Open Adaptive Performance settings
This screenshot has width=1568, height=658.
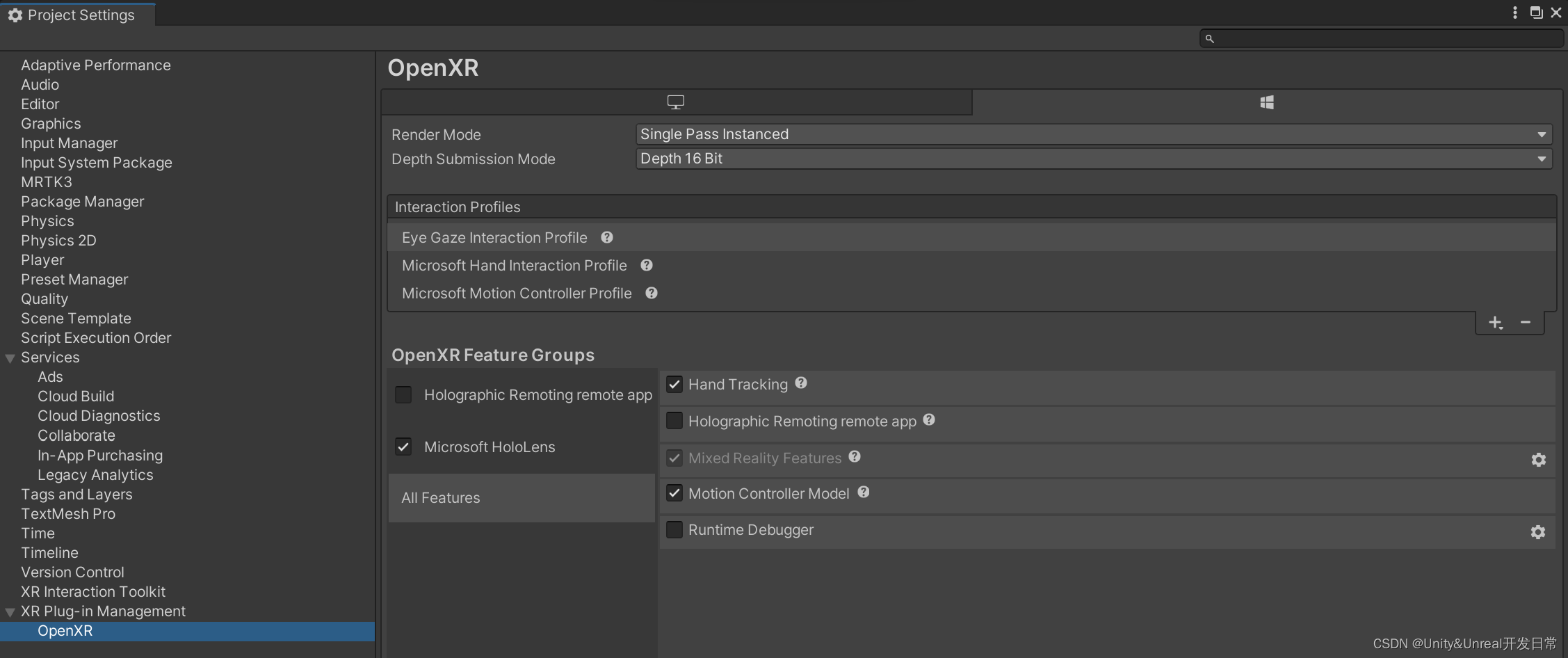pos(96,65)
